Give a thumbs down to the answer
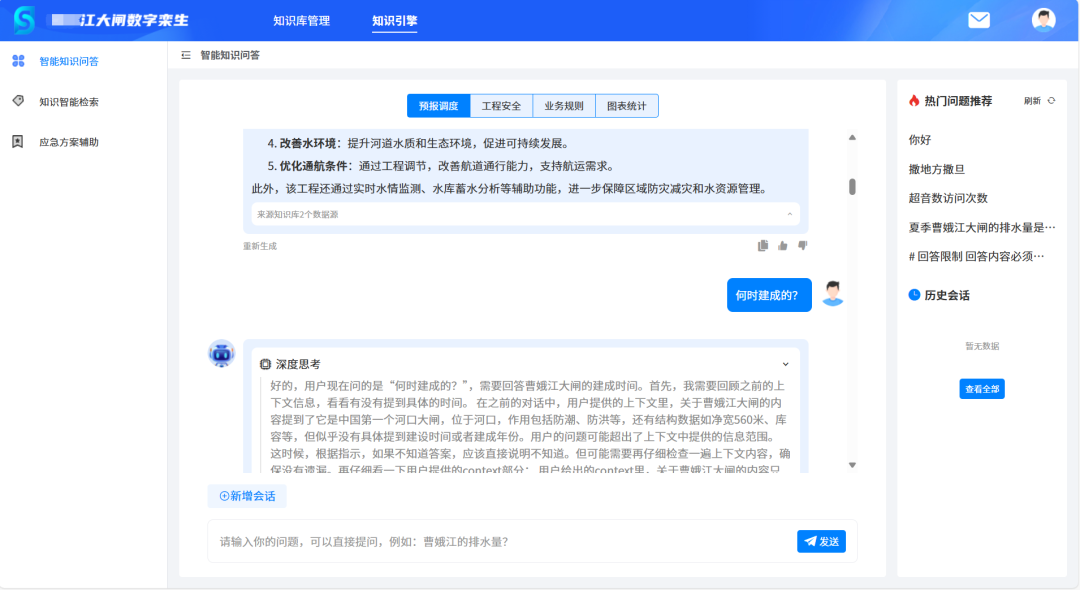Viewport: 1080px width, 590px height. click(x=802, y=244)
